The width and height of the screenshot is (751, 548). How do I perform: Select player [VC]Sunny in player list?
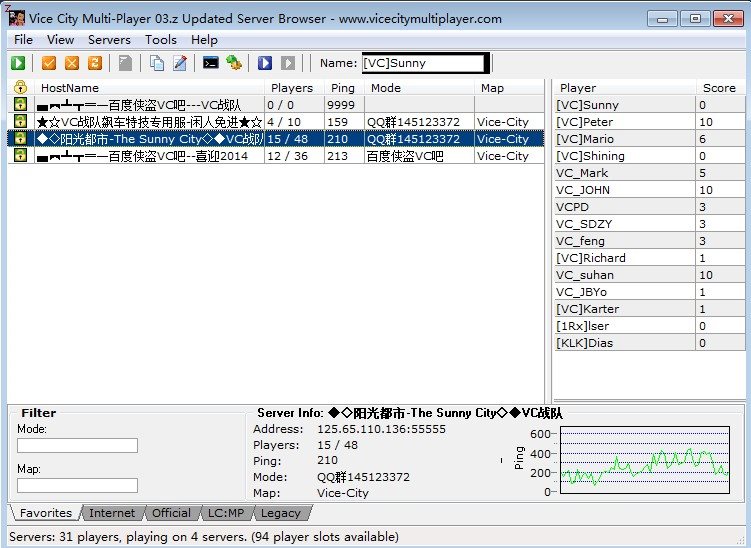(x=649, y=104)
